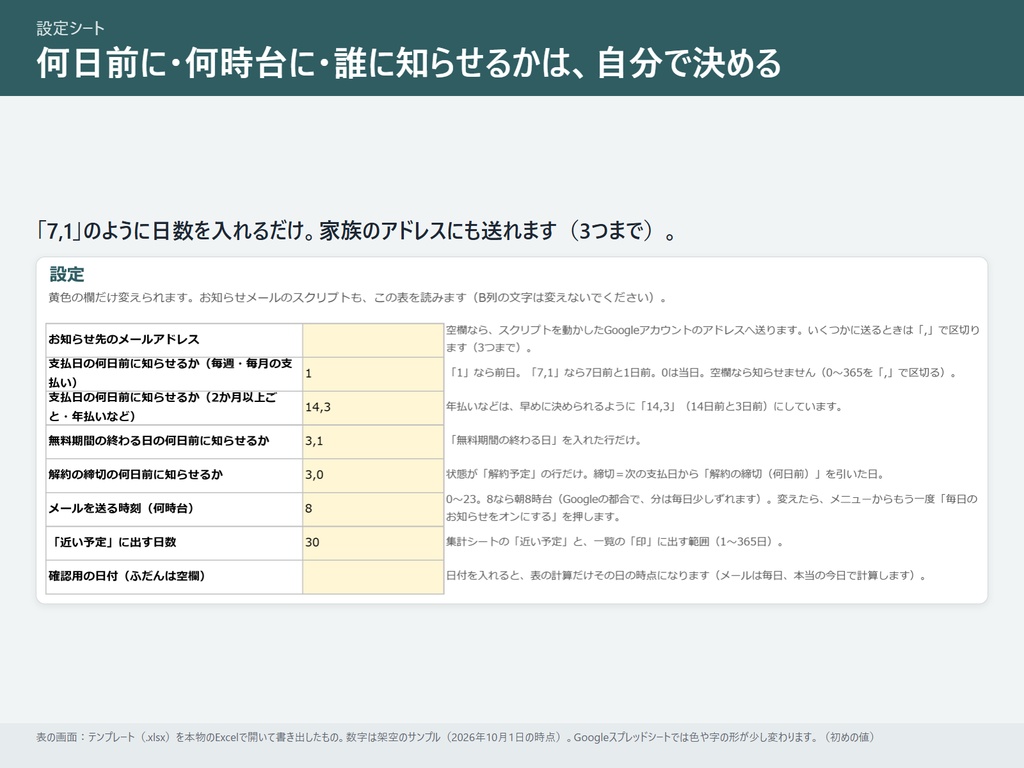Screen dimensions: 1024x768
Task: Select the cell with value "14,3"
Action: 373,408
